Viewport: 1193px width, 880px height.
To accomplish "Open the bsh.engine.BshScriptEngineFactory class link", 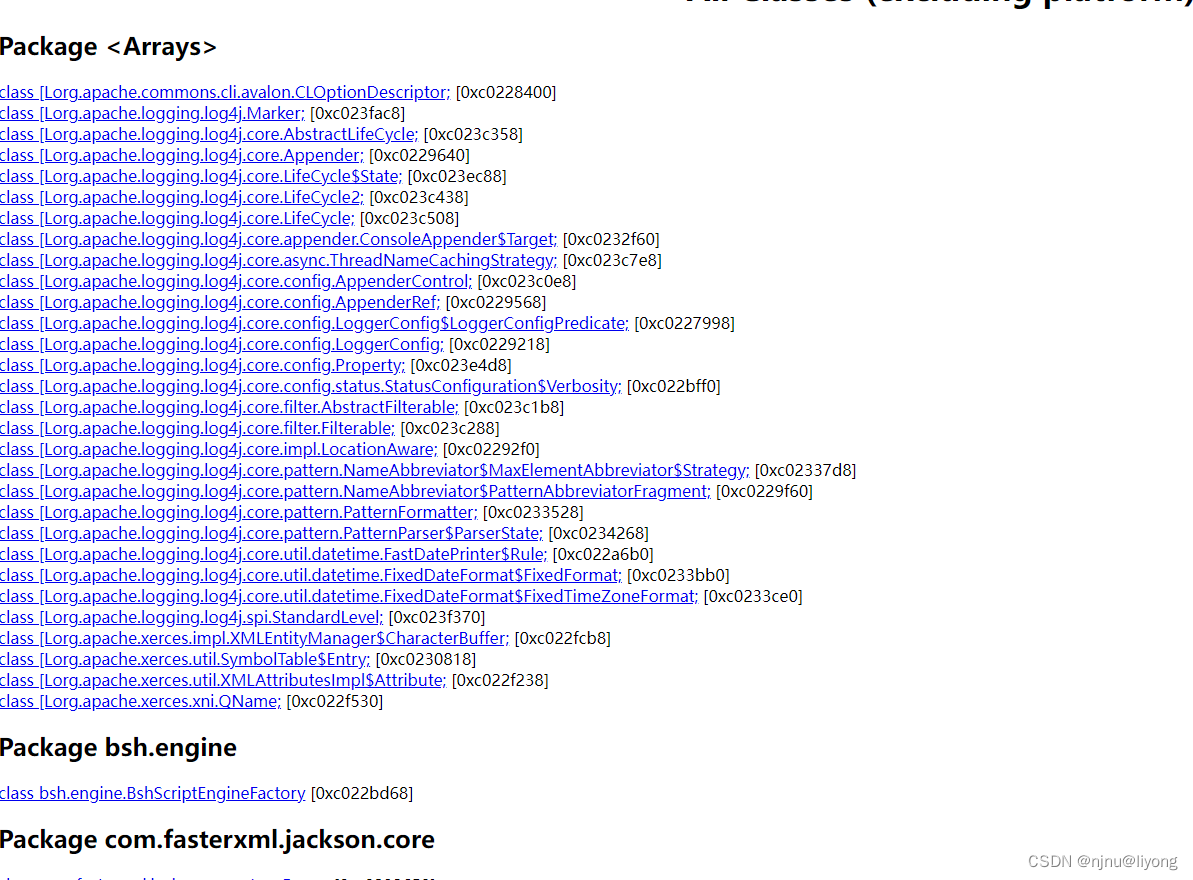I will pyautogui.click(x=152, y=793).
